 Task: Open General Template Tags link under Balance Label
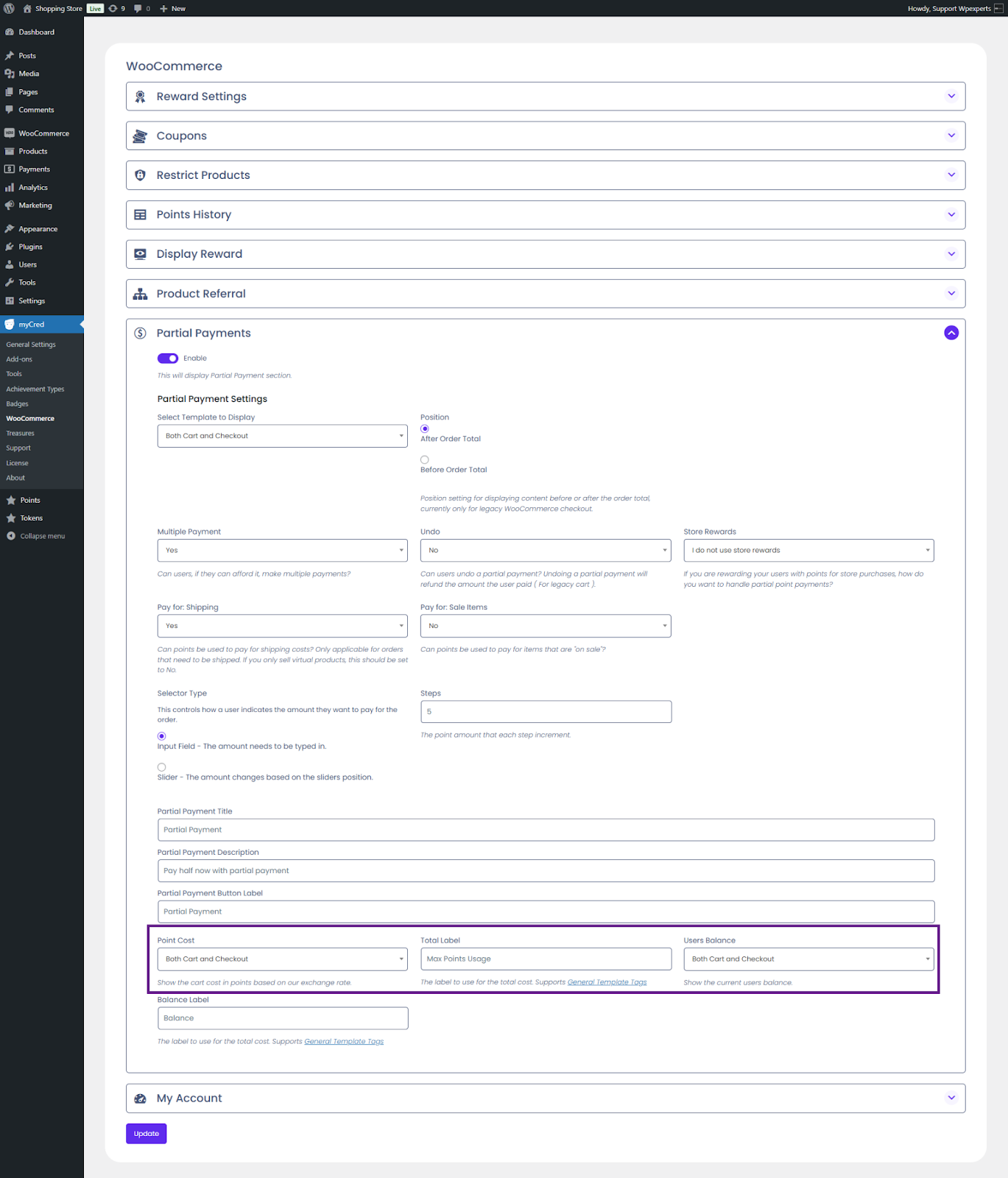coord(344,1042)
